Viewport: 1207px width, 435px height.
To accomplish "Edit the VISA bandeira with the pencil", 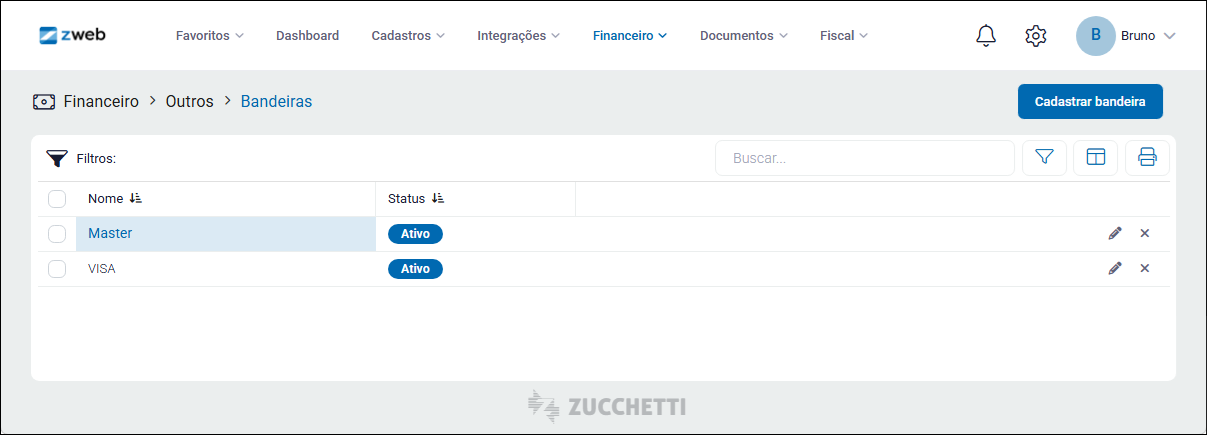I will 1115,268.
